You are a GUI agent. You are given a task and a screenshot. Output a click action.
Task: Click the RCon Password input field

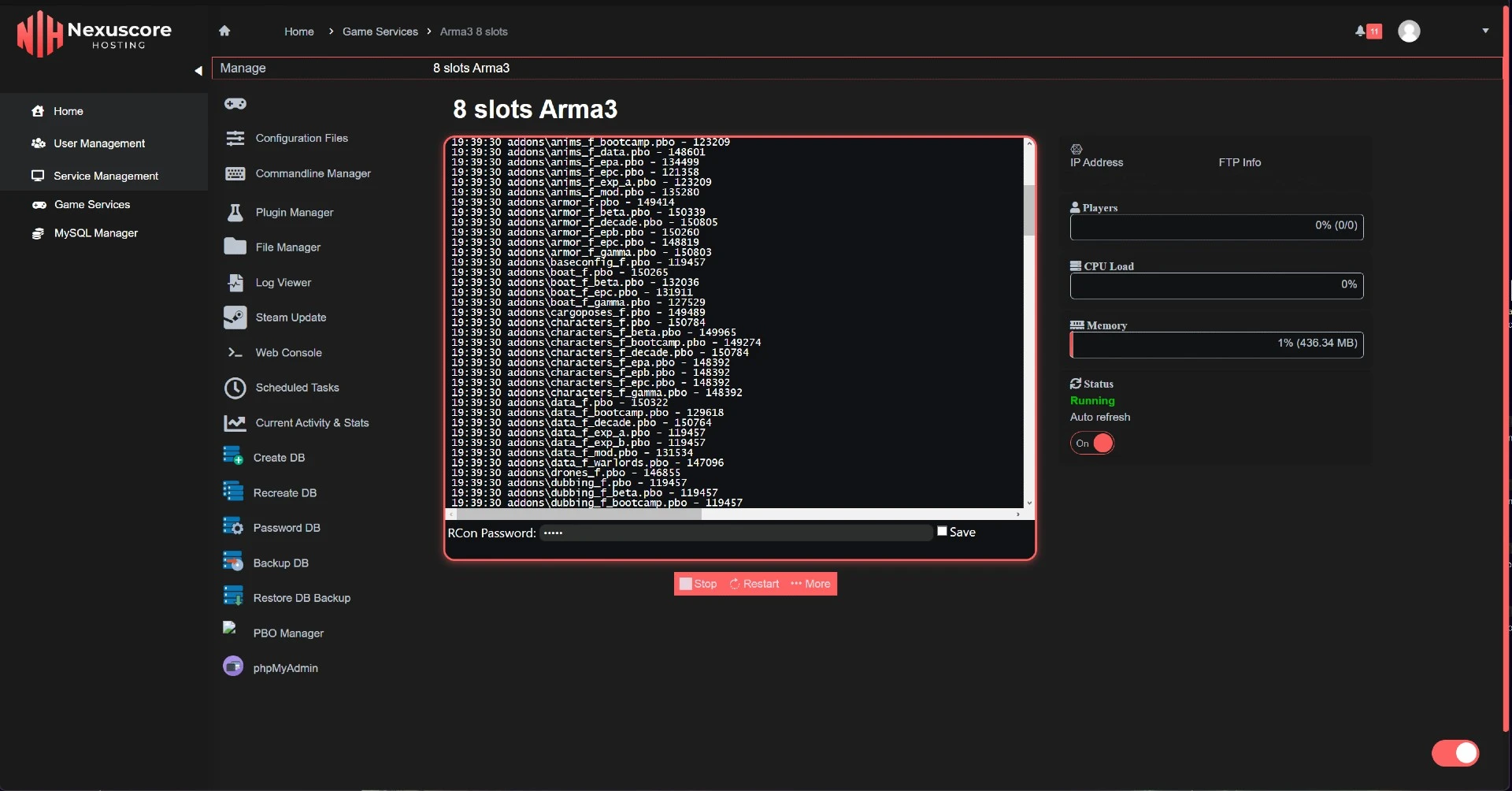pos(736,533)
